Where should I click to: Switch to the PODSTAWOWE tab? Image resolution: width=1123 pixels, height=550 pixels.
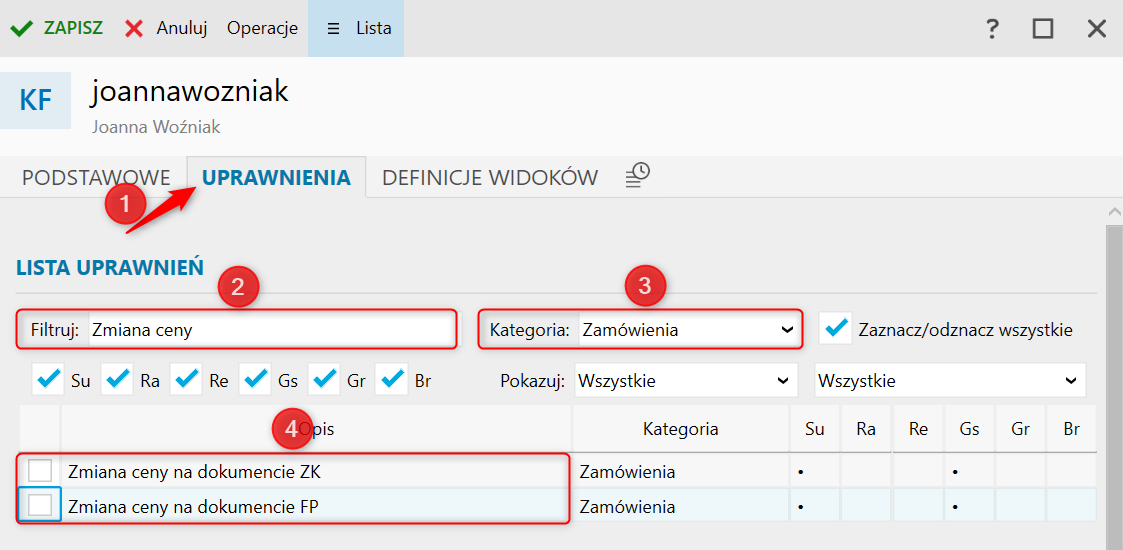[x=93, y=178]
